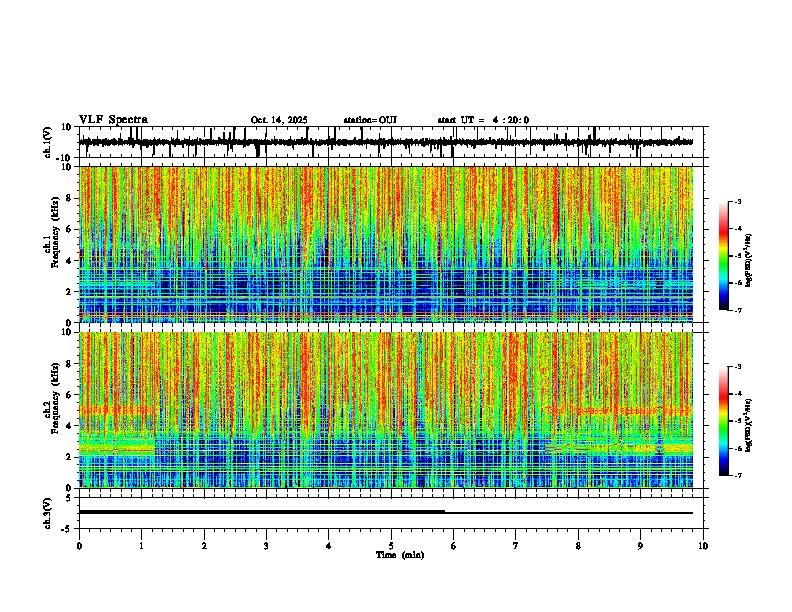Screen dimensions: 792x612
Task: Click the '4' tick on time axis
Action: tap(329, 546)
